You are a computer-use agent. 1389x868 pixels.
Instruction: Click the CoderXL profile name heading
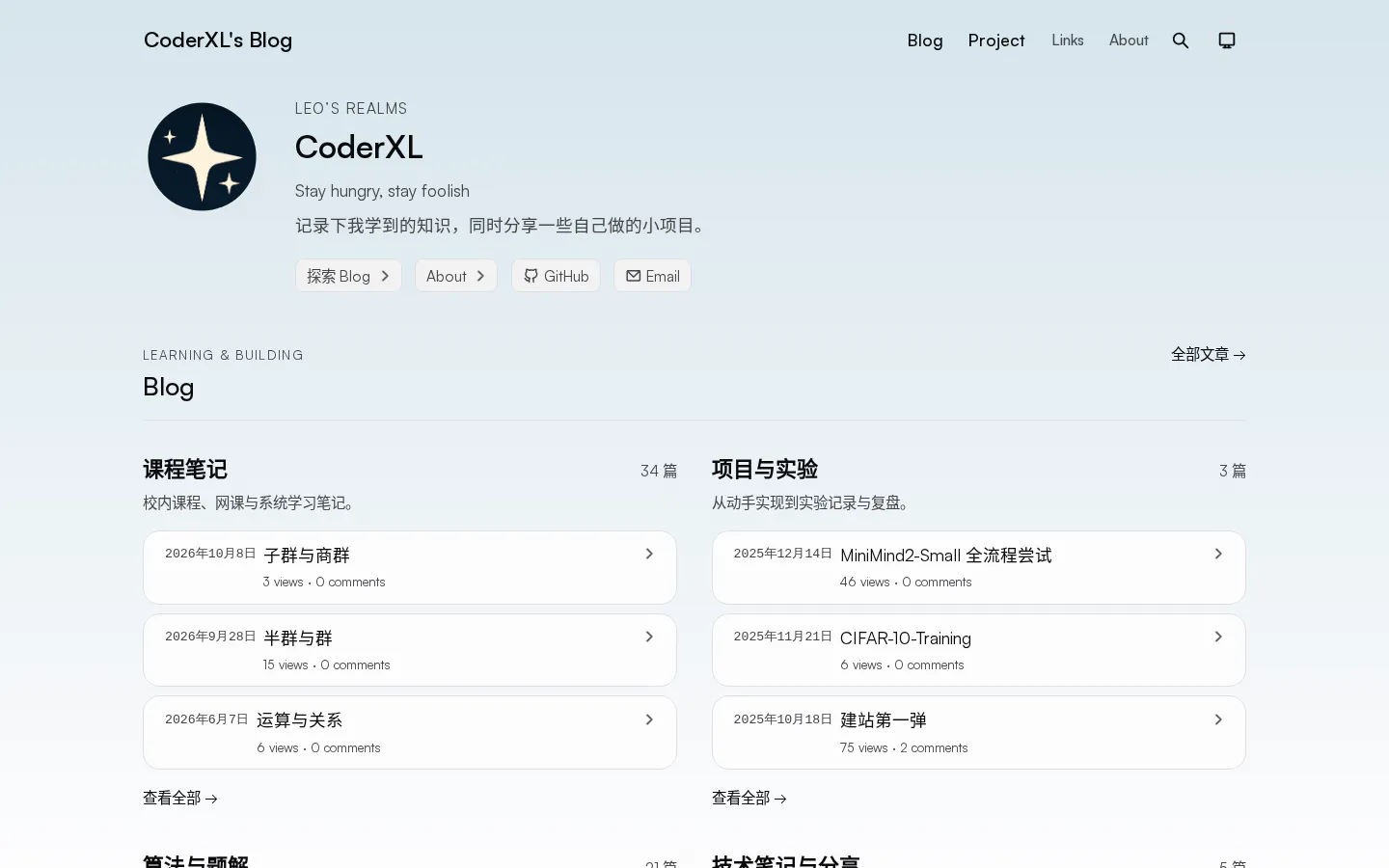(359, 148)
